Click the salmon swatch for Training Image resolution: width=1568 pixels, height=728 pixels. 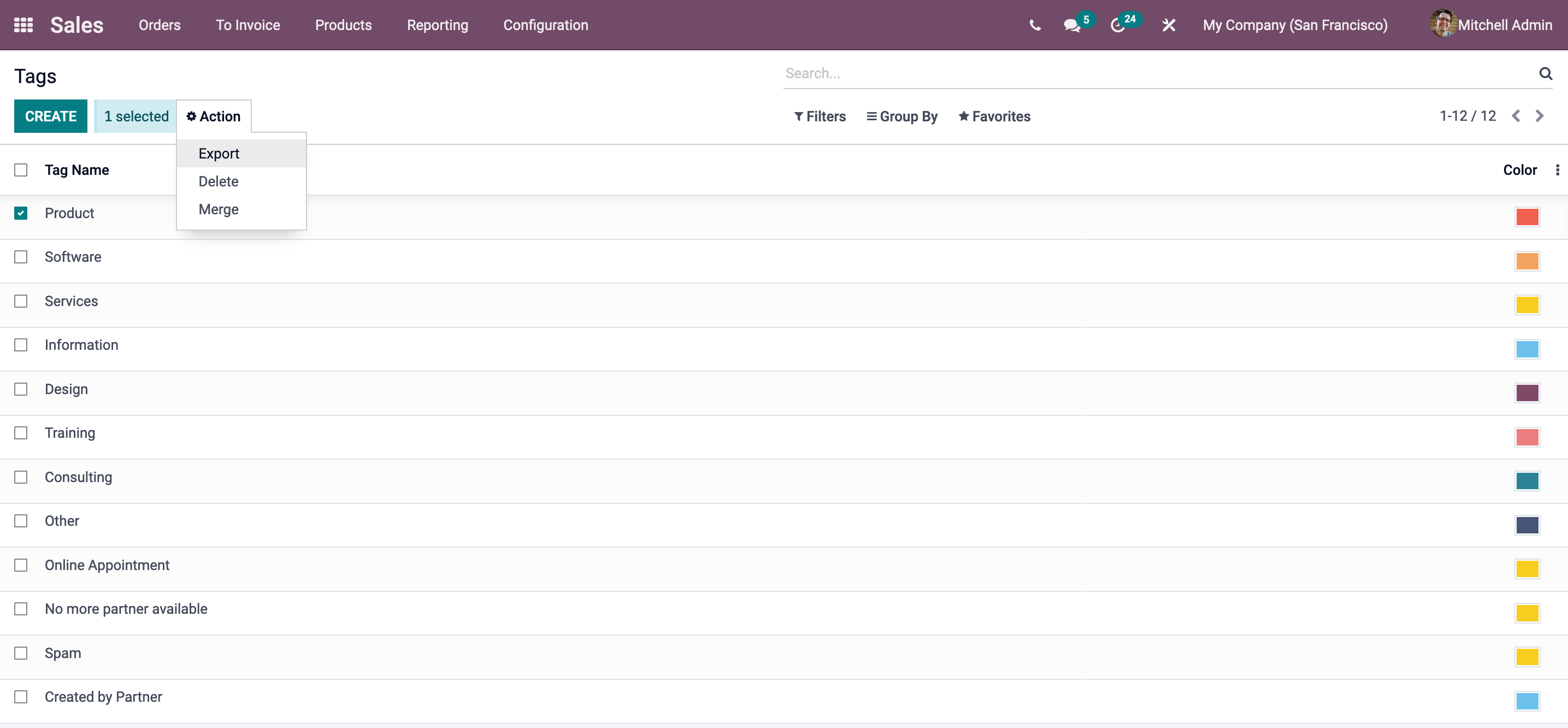click(x=1526, y=437)
